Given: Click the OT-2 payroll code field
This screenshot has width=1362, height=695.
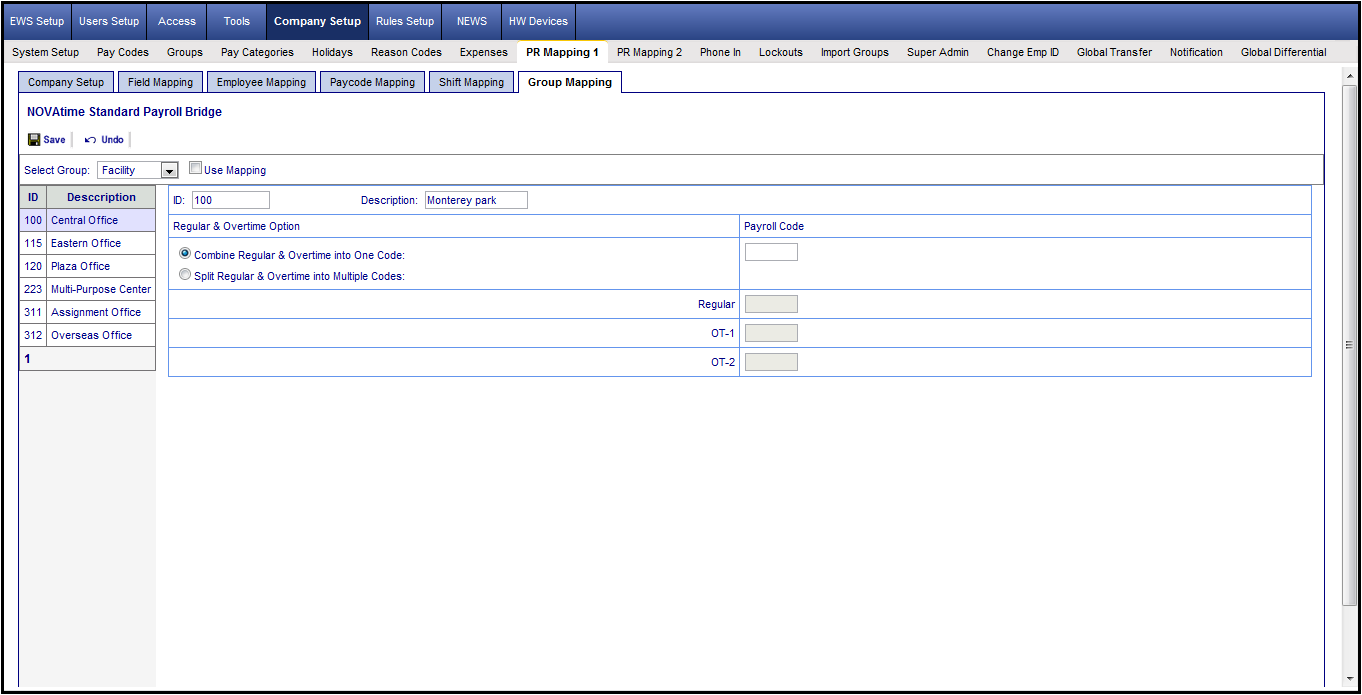Looking at the screenshot, I should pyautogui.click(x=772, y=362).
